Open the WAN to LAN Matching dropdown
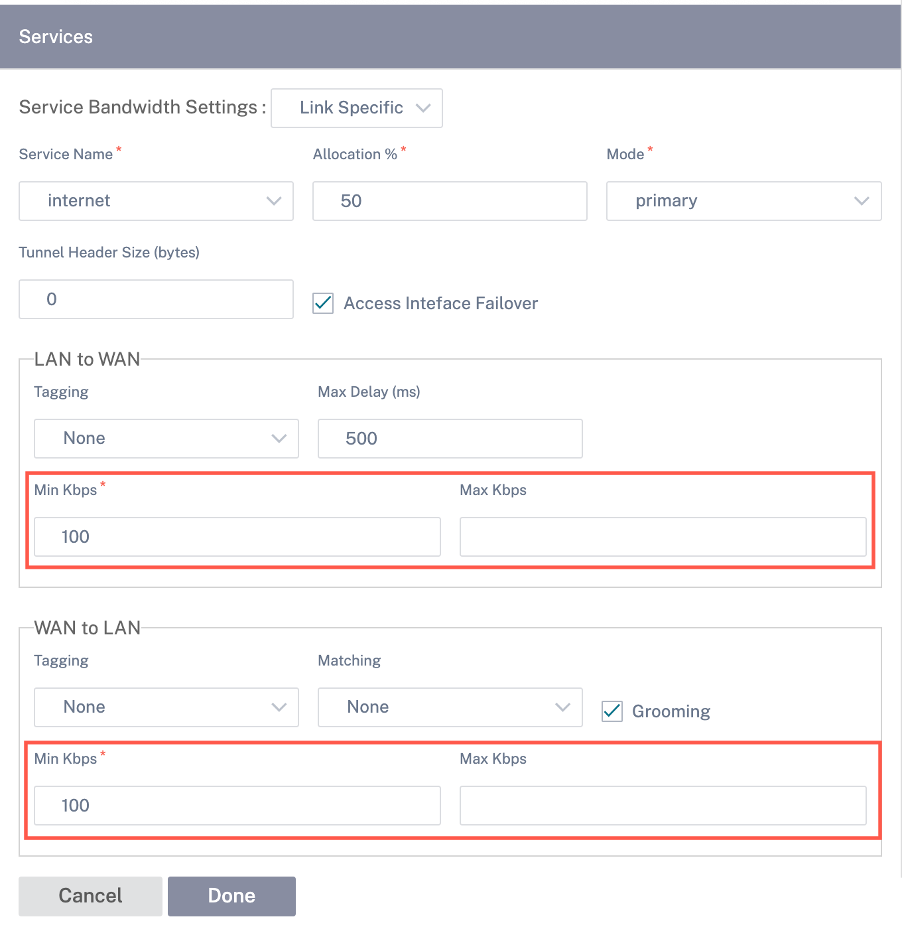Image resolution: width=902 pixels, height=930 pixels. 450,707
